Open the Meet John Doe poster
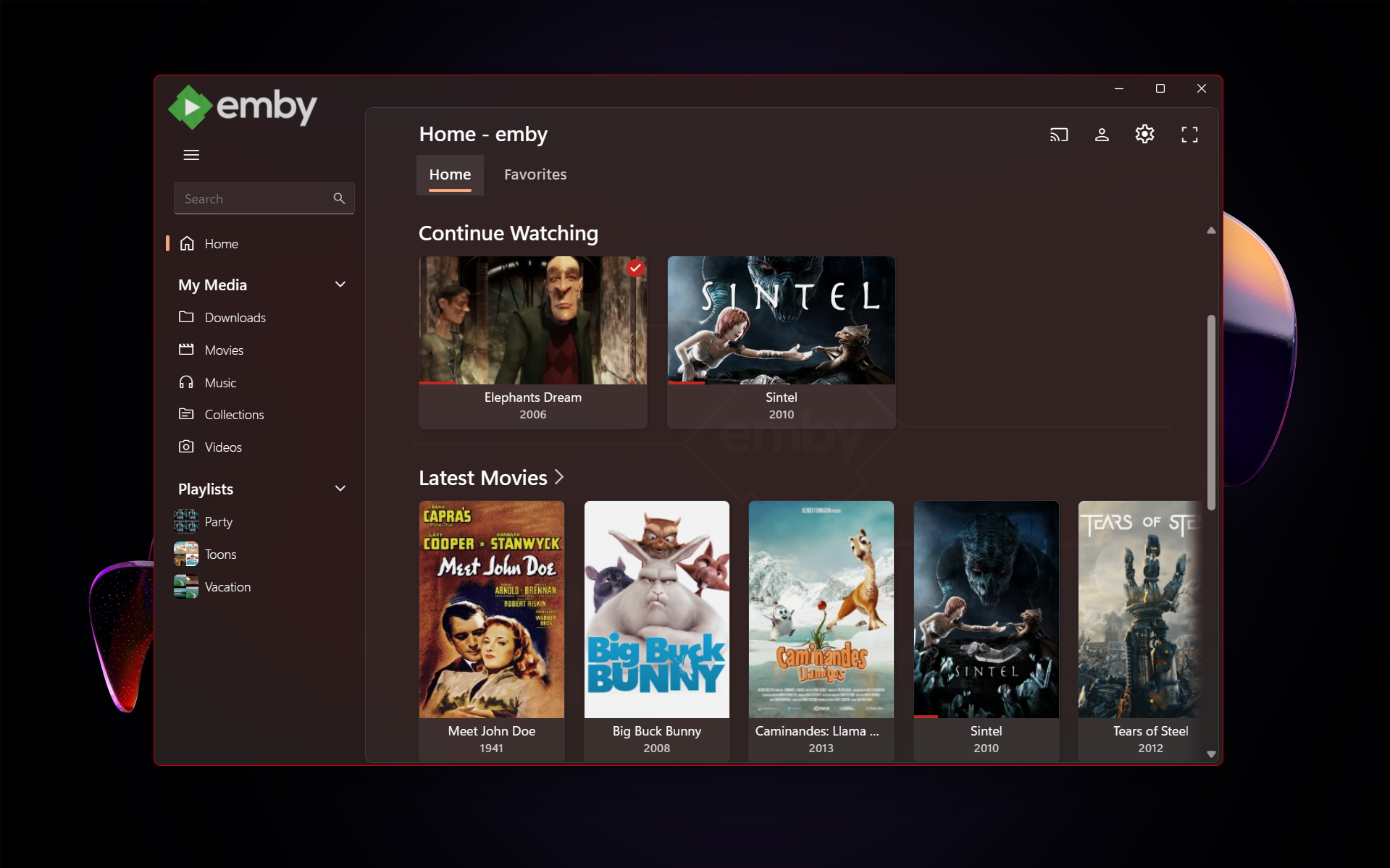Screen dimensions: 1390x868 point(492,610)
